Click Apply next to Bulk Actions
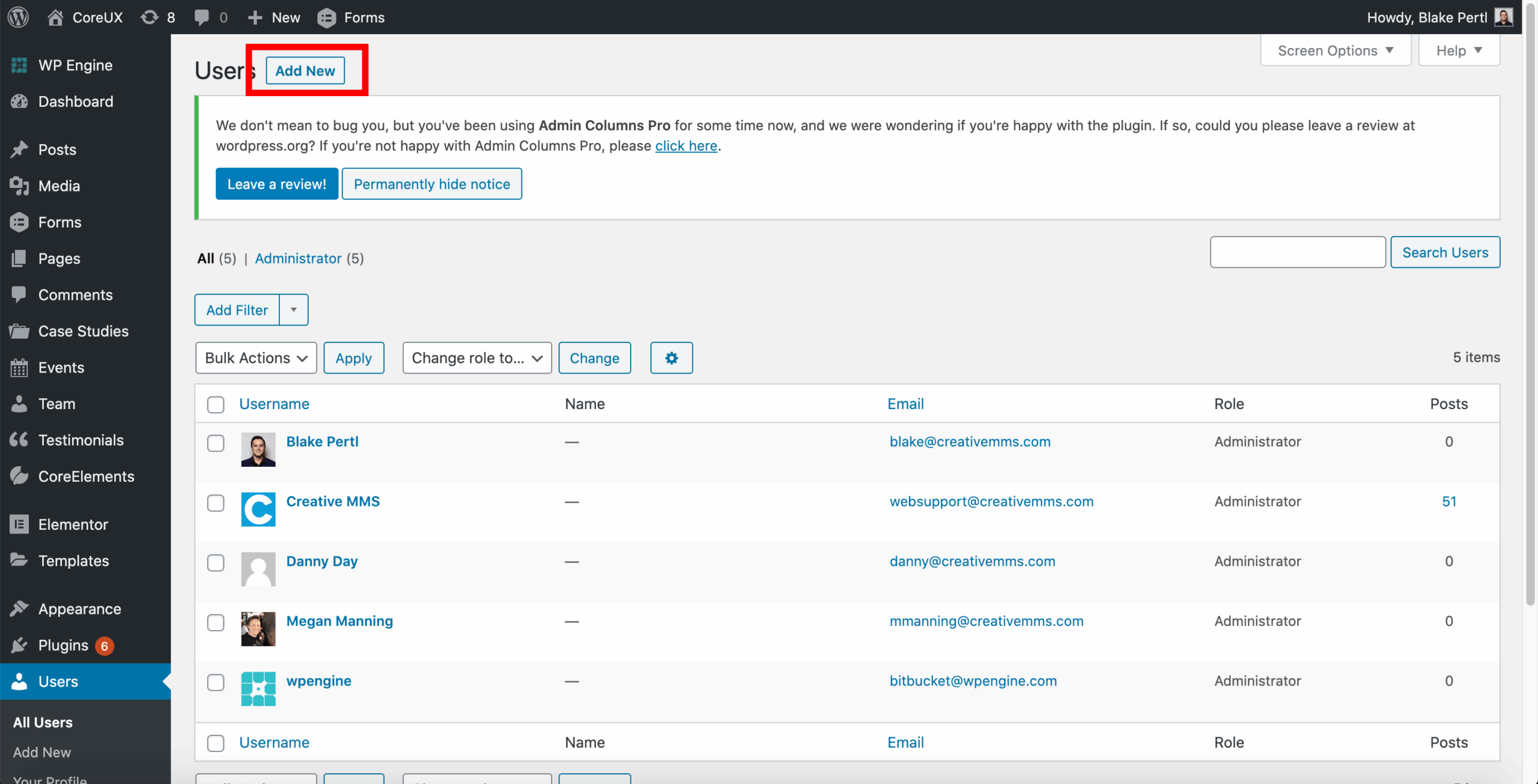The width and height of the screenshot is (1538, 784). tap(354, 358)
